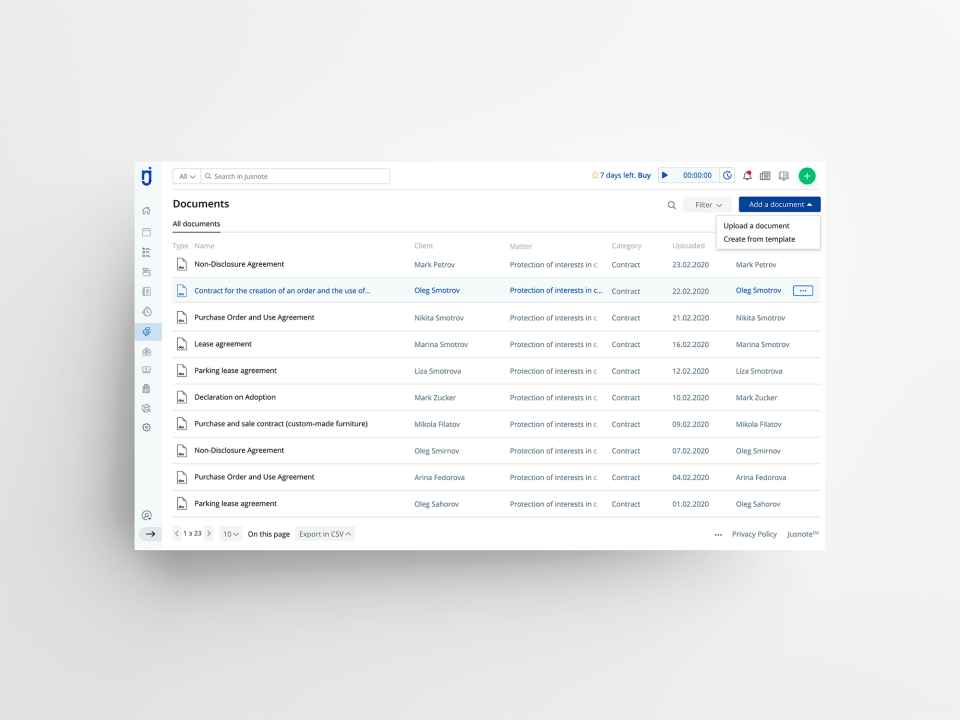This screenshot has width=960, height=720.
Task: Open the per-page count dropdown showing 10
Action: point(230,533)
